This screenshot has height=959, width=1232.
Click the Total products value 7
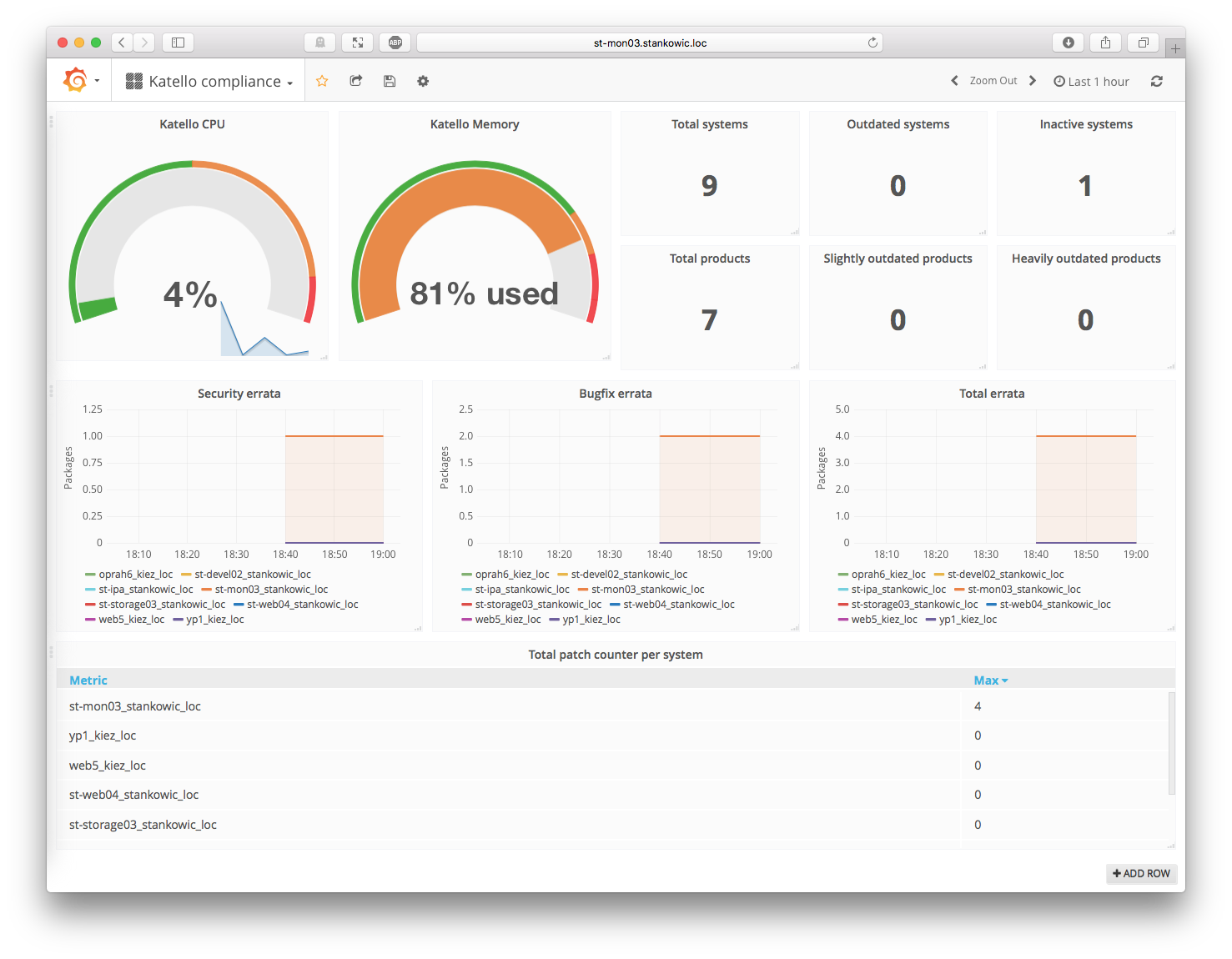[710, 319]
